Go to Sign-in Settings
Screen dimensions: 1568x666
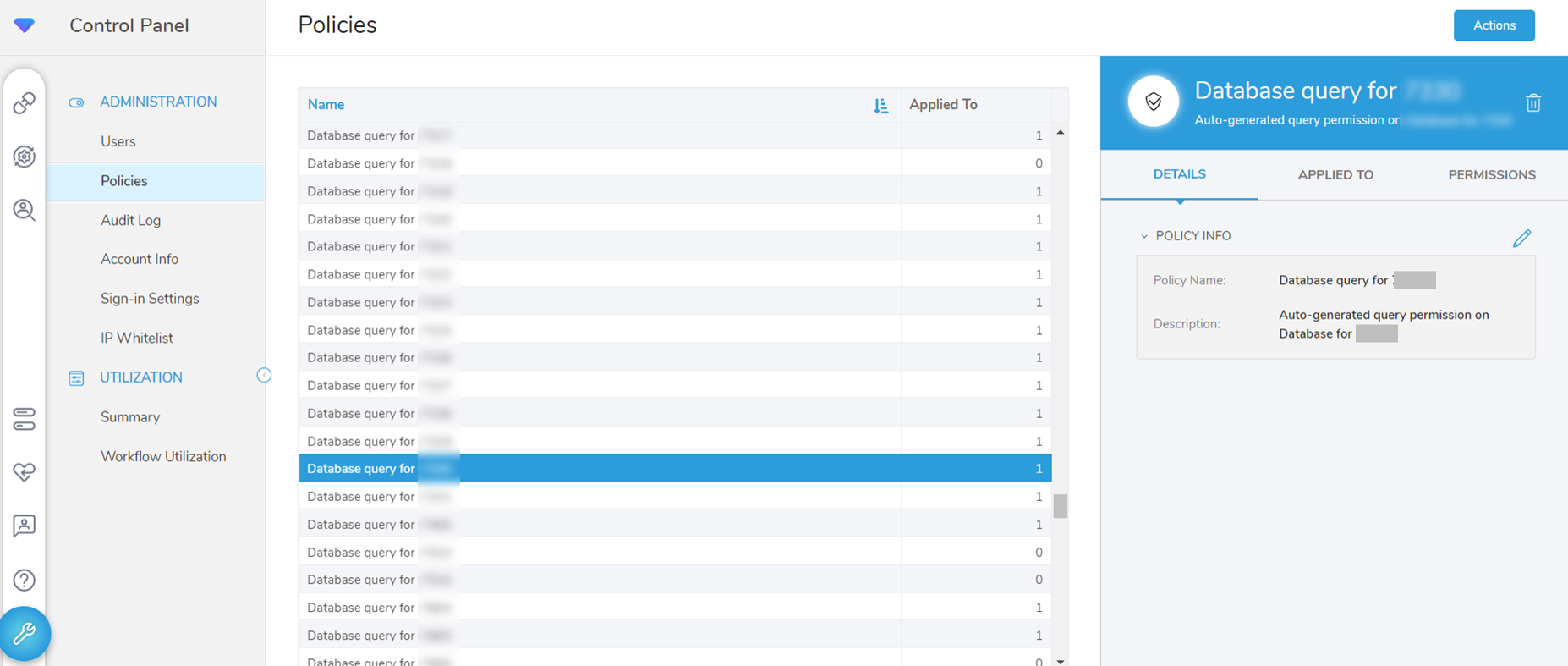(x=150, y=299)
